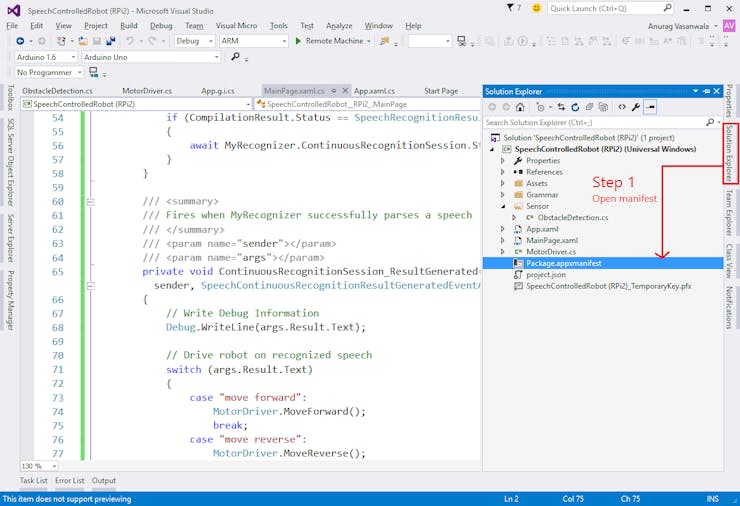Close the MainPage.xaml.cs tab

pyautogui.click(x=345, y=90)
